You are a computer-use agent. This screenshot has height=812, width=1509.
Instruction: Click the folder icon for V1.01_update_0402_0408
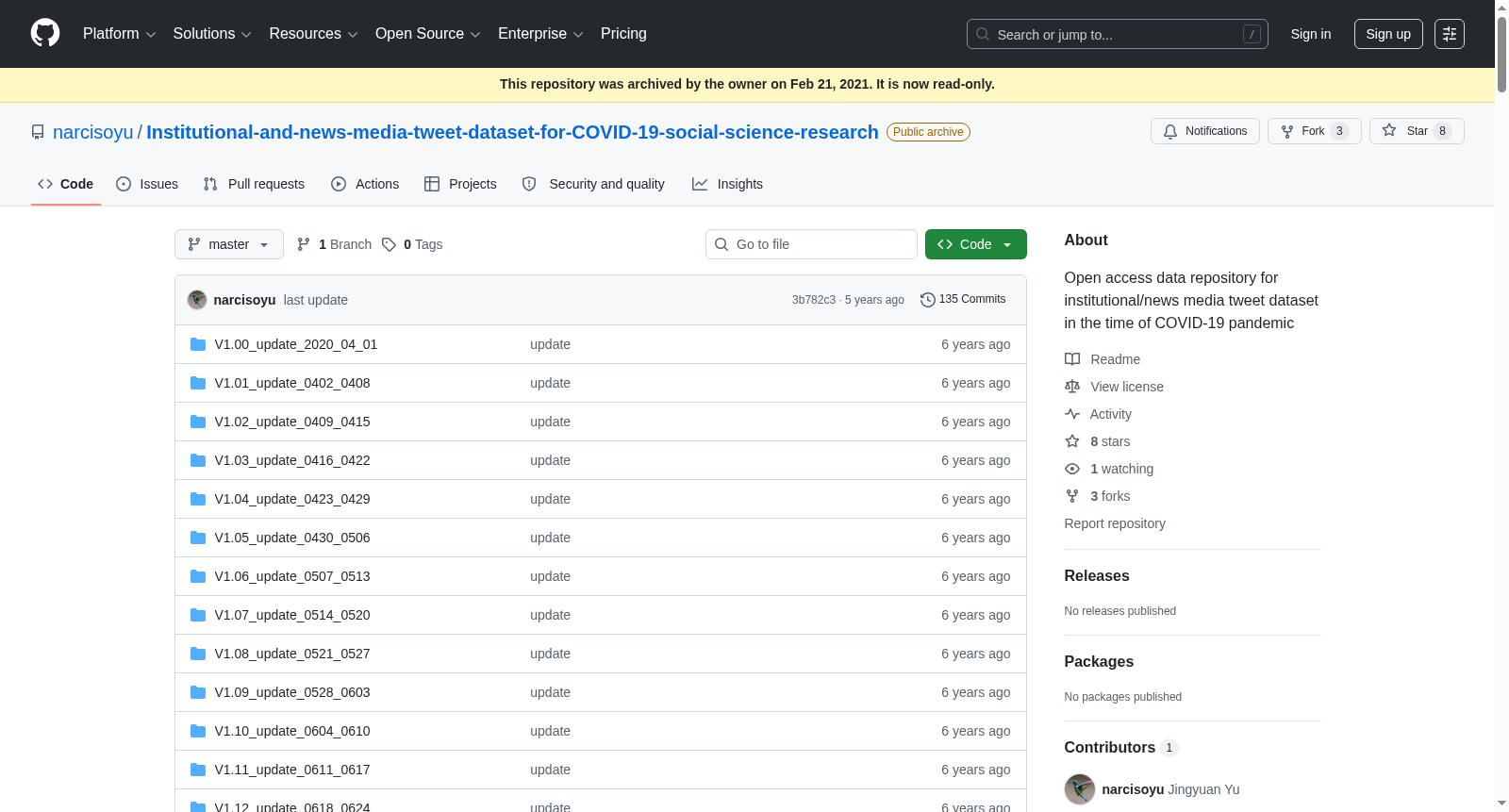point(198,383)
